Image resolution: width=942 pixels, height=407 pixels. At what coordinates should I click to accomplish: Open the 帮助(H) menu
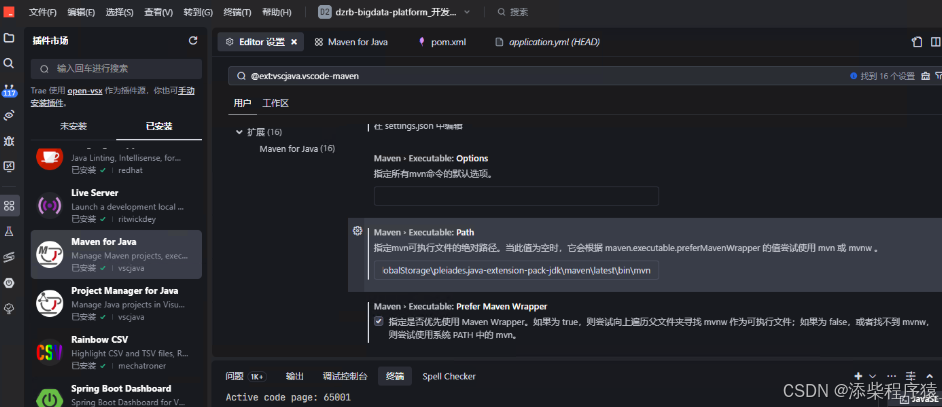point(277,12)
